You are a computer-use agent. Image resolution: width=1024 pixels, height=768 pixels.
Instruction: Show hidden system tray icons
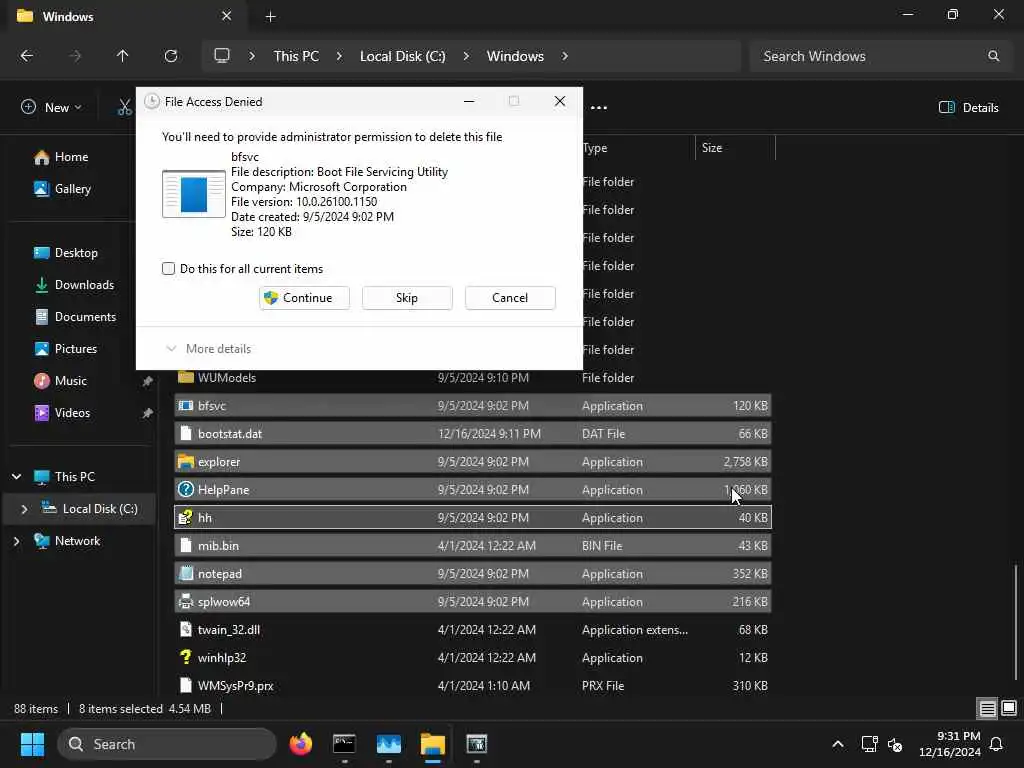(838, 744)
